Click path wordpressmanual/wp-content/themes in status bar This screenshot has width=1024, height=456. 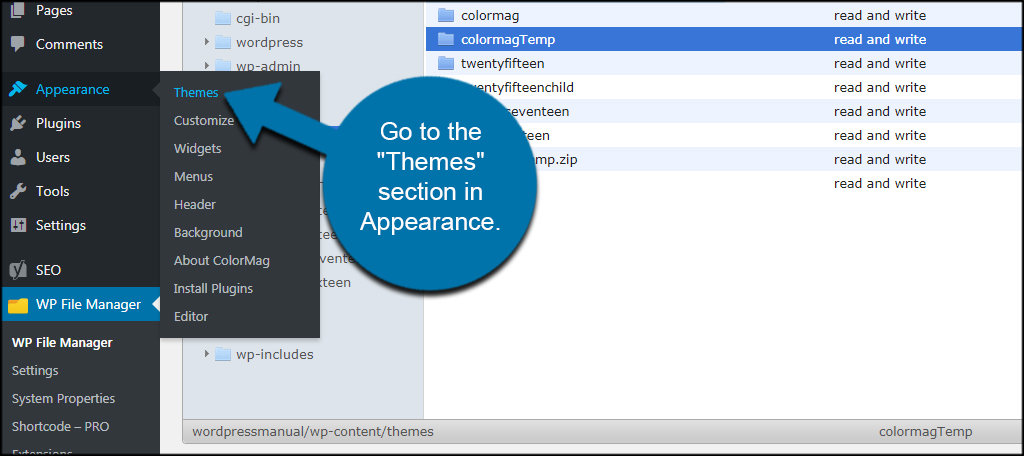[313, 431]
